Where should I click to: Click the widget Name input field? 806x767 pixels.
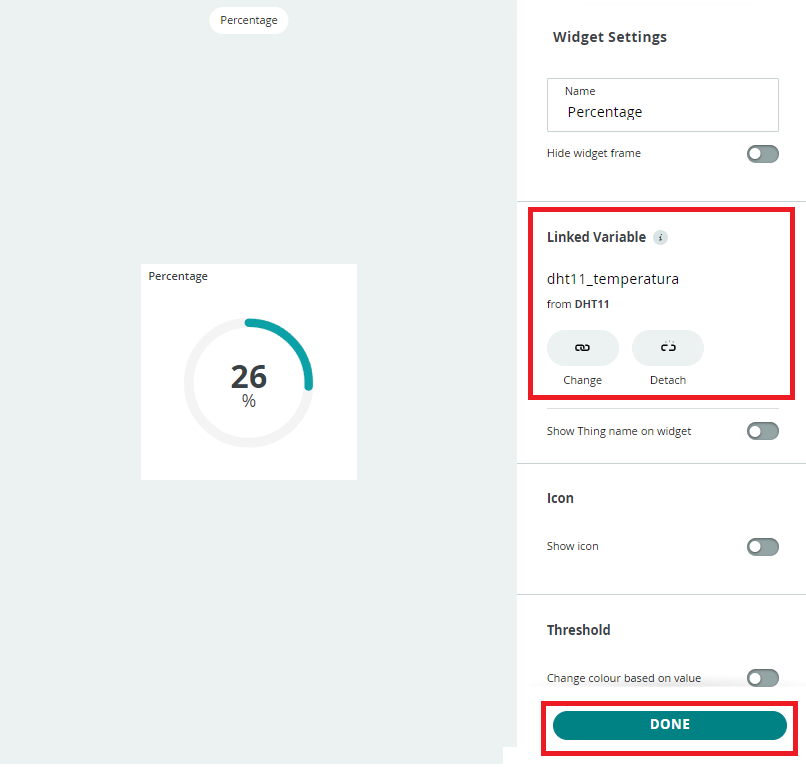[x=663, y=105]
